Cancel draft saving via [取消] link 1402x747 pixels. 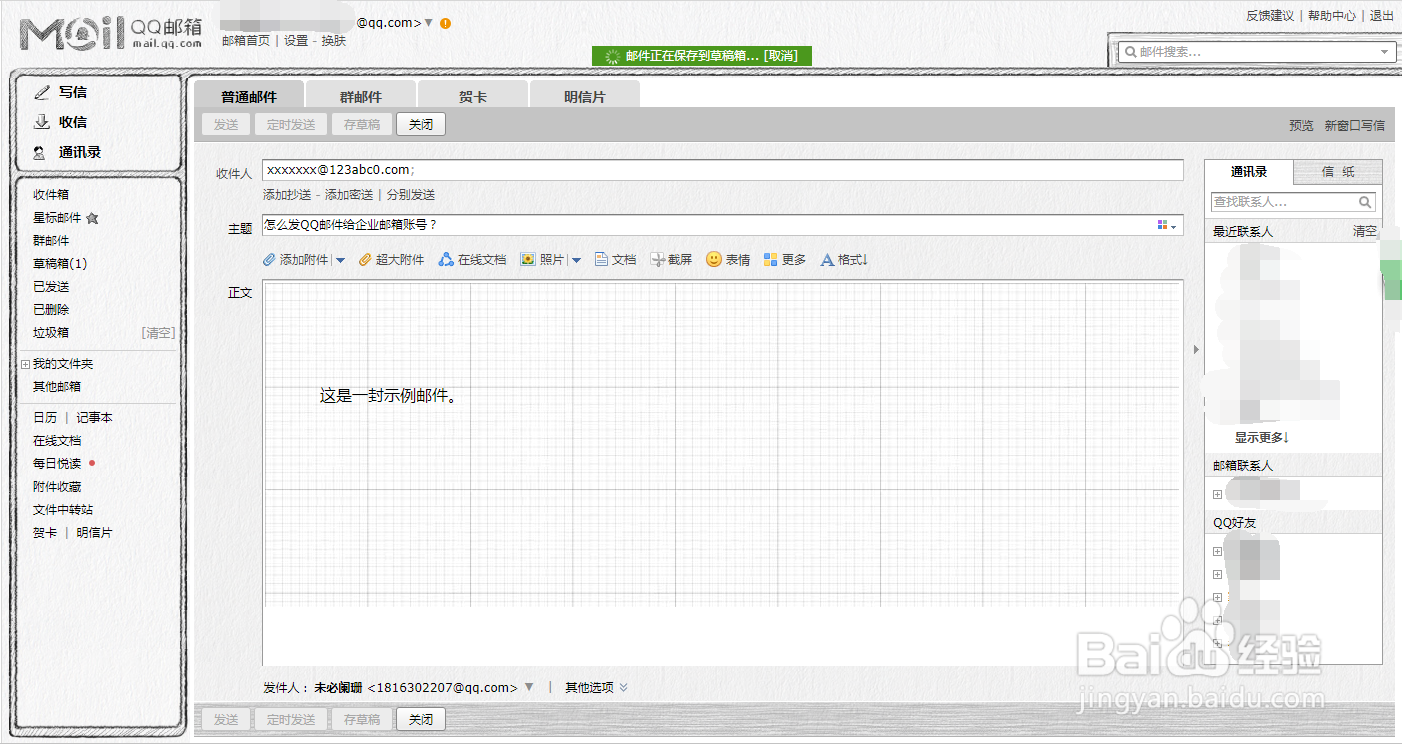(x=780, y=56)
